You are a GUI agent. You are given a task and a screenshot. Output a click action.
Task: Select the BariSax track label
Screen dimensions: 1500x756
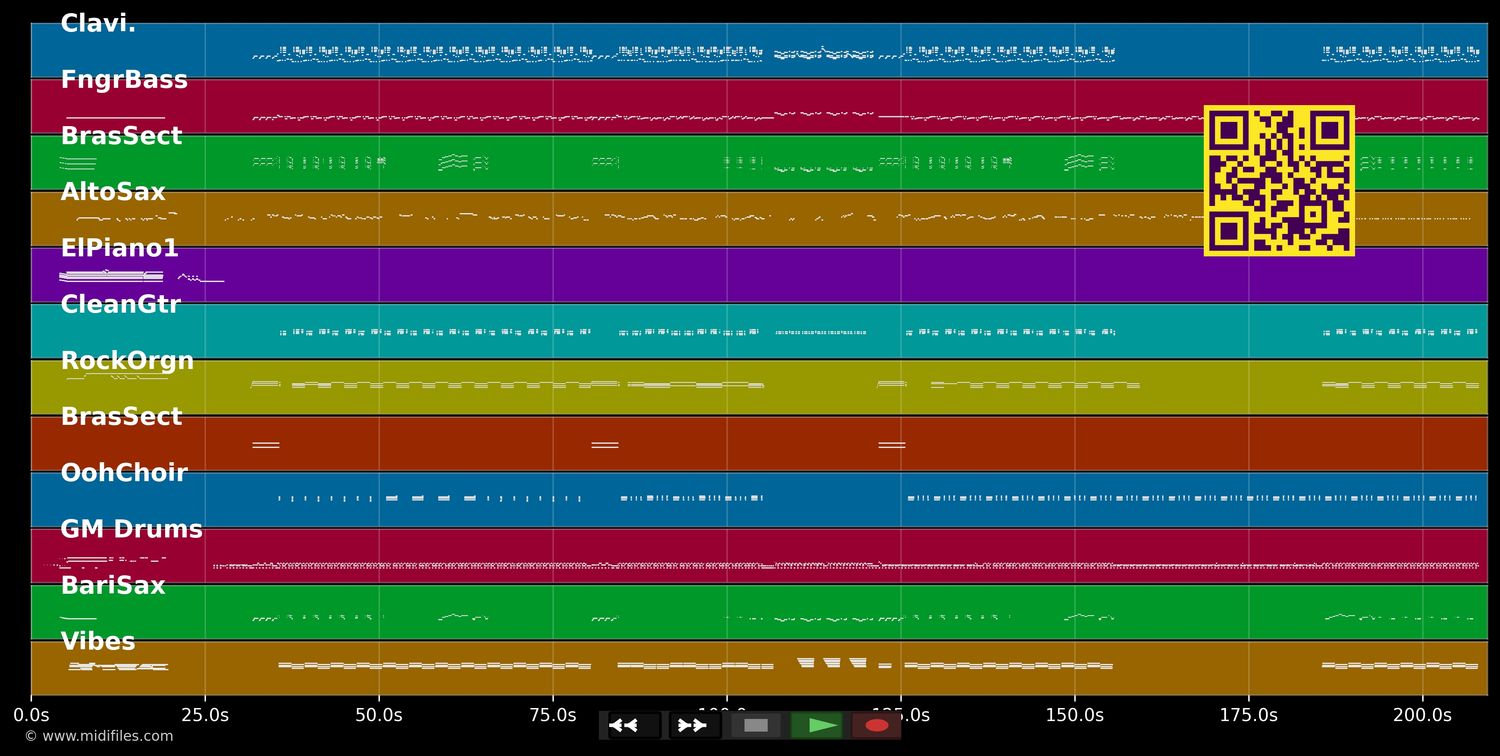click(x=113, y=585)
